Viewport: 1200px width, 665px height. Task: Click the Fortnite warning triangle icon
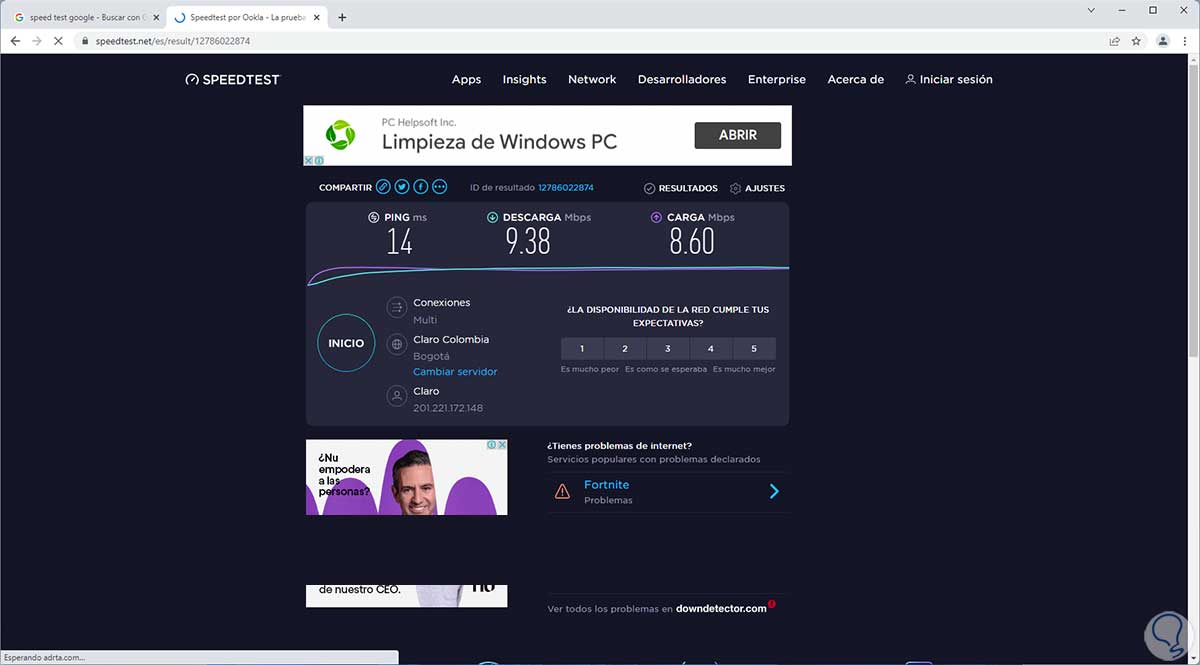point(562,491)
